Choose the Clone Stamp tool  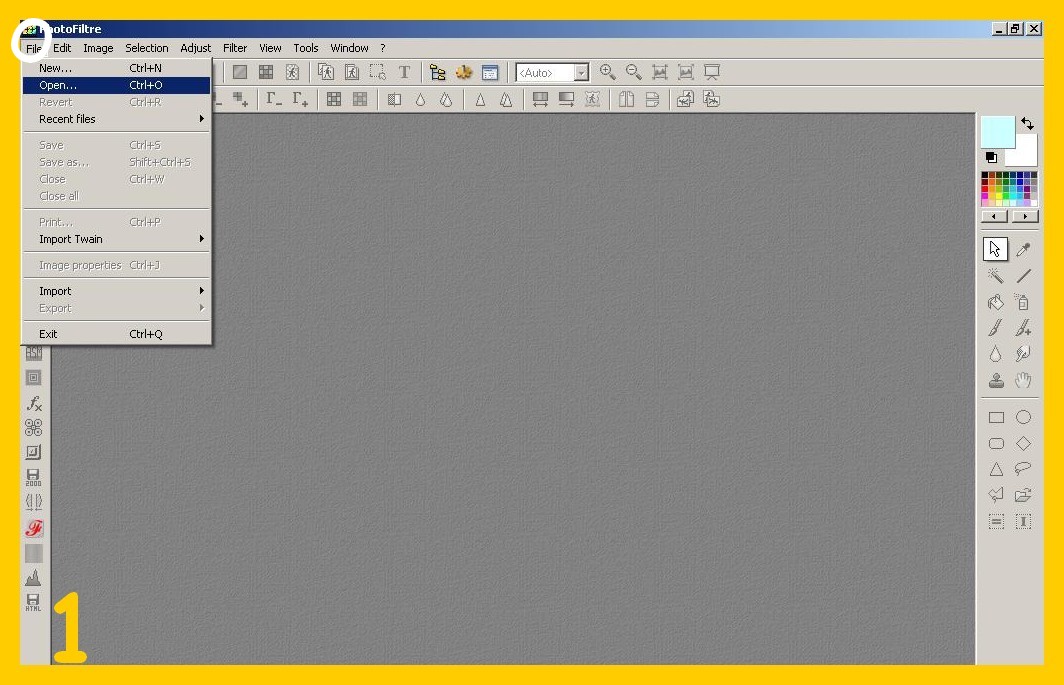pyautogui.click(x=996, y=380)
